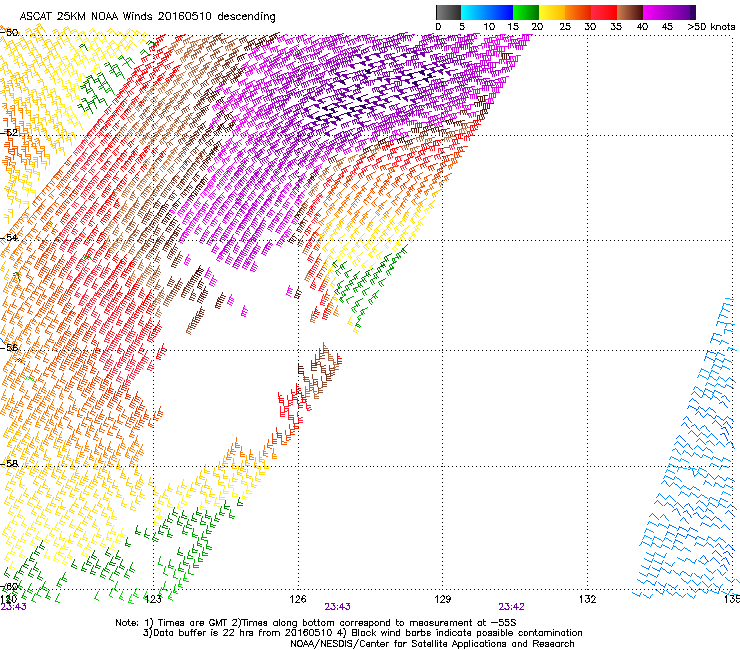The image size is (740, 650).
Task: Click the '-56' latitude label
Action: coord(9,347)
